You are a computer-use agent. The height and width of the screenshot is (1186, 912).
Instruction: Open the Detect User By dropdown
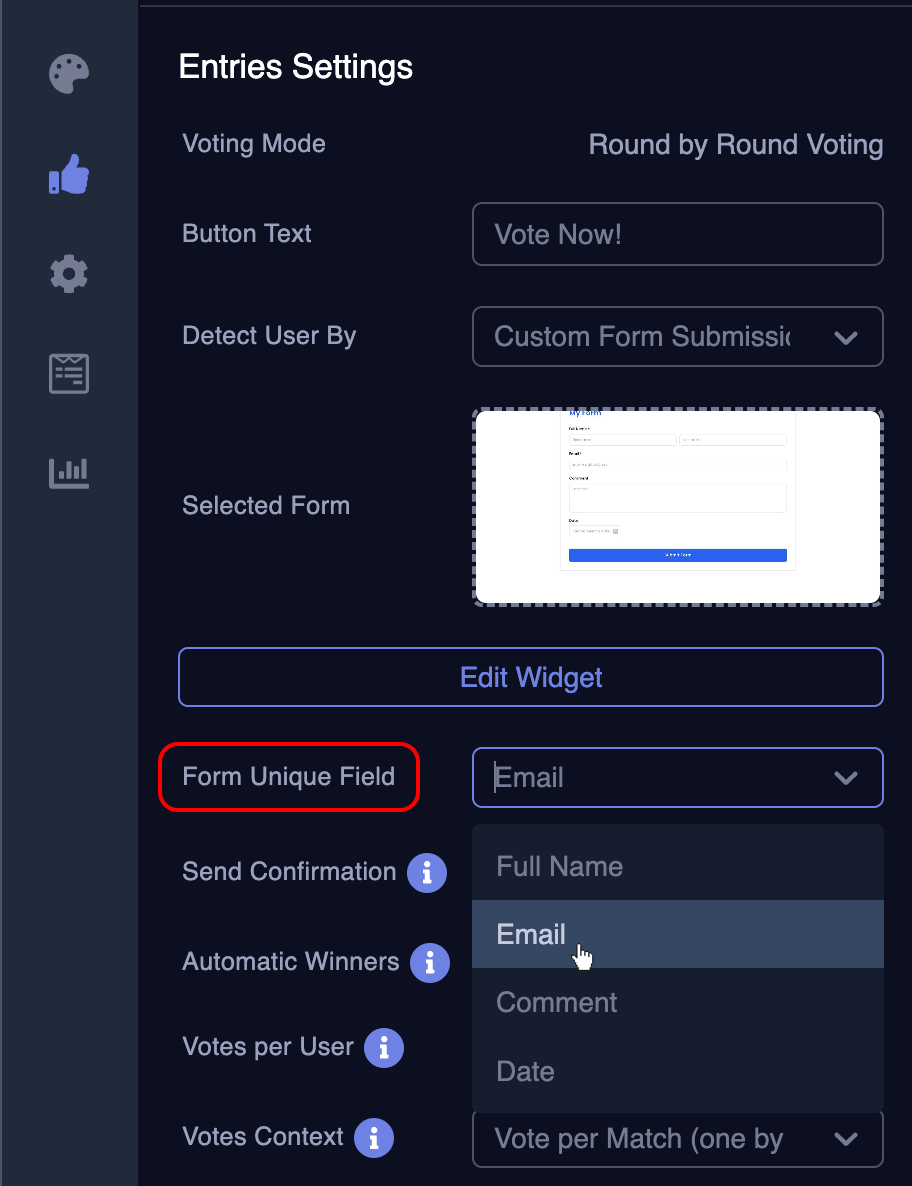coord(677,336)
